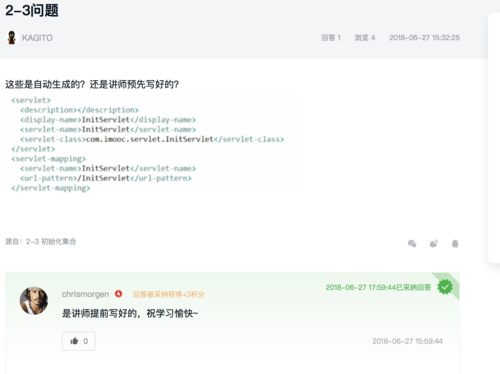Click the WeChat share icon
500x374 pixels.
[412, 244]
